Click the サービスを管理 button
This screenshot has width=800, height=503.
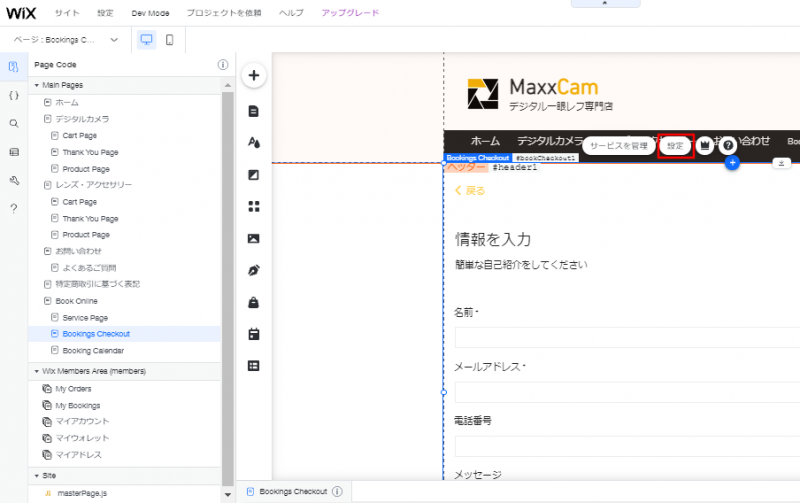619,145
